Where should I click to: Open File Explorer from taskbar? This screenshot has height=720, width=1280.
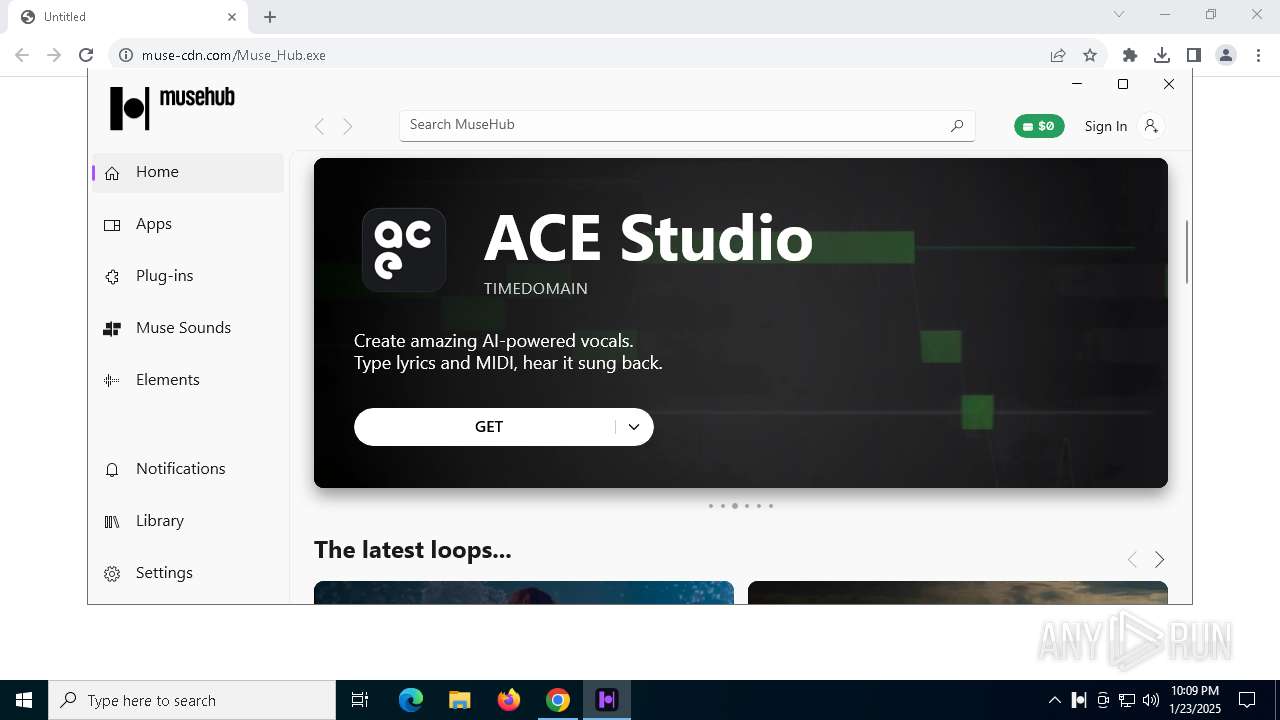[x=459, y=700]
